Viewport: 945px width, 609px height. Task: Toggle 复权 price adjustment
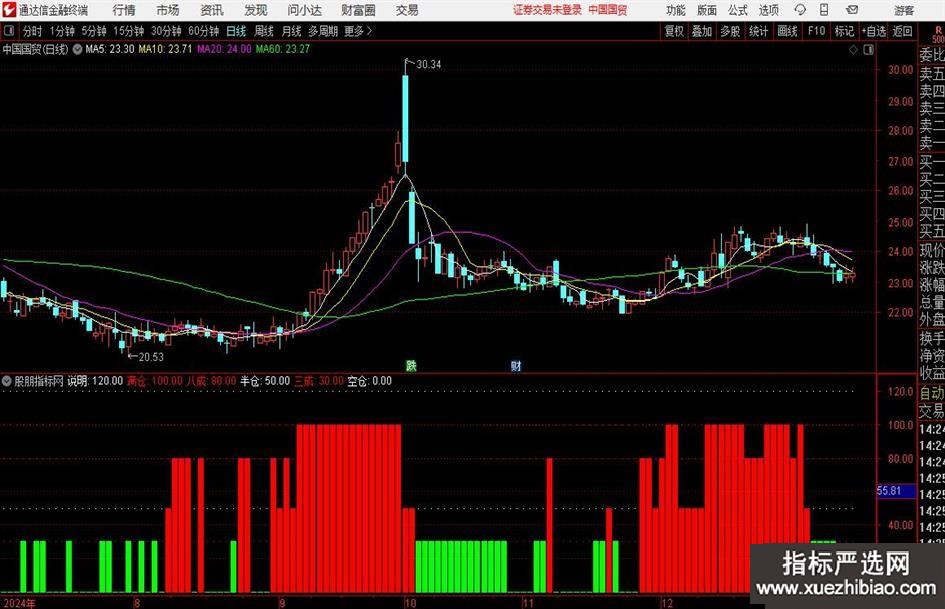tap(674, 31)
